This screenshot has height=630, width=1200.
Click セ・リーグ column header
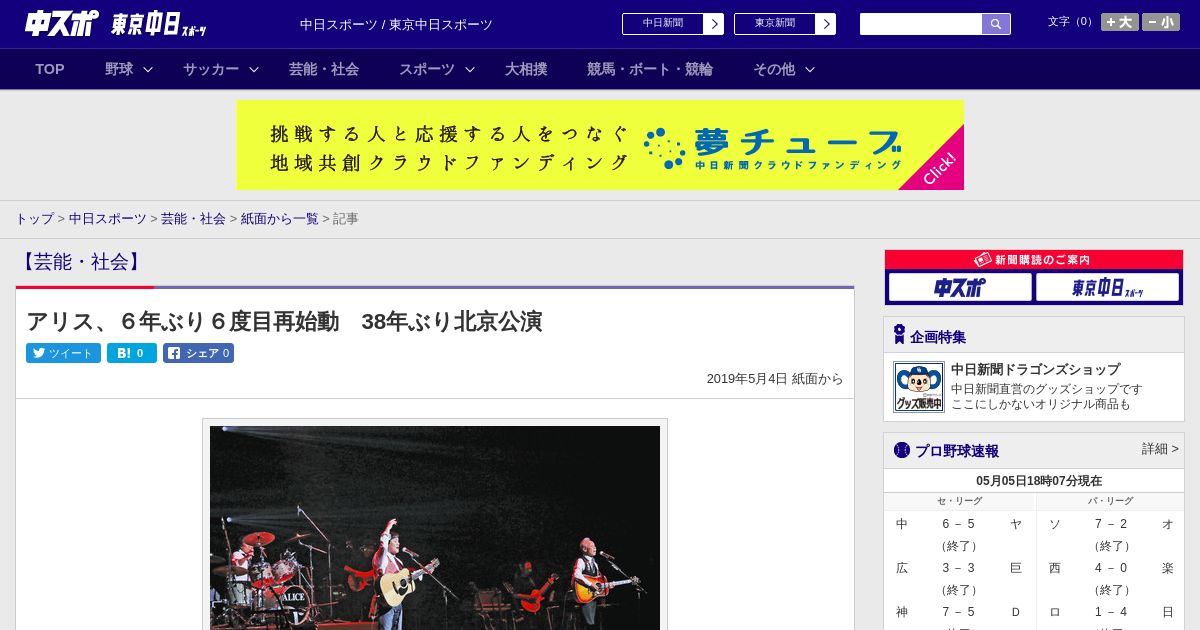pos(959,501)
